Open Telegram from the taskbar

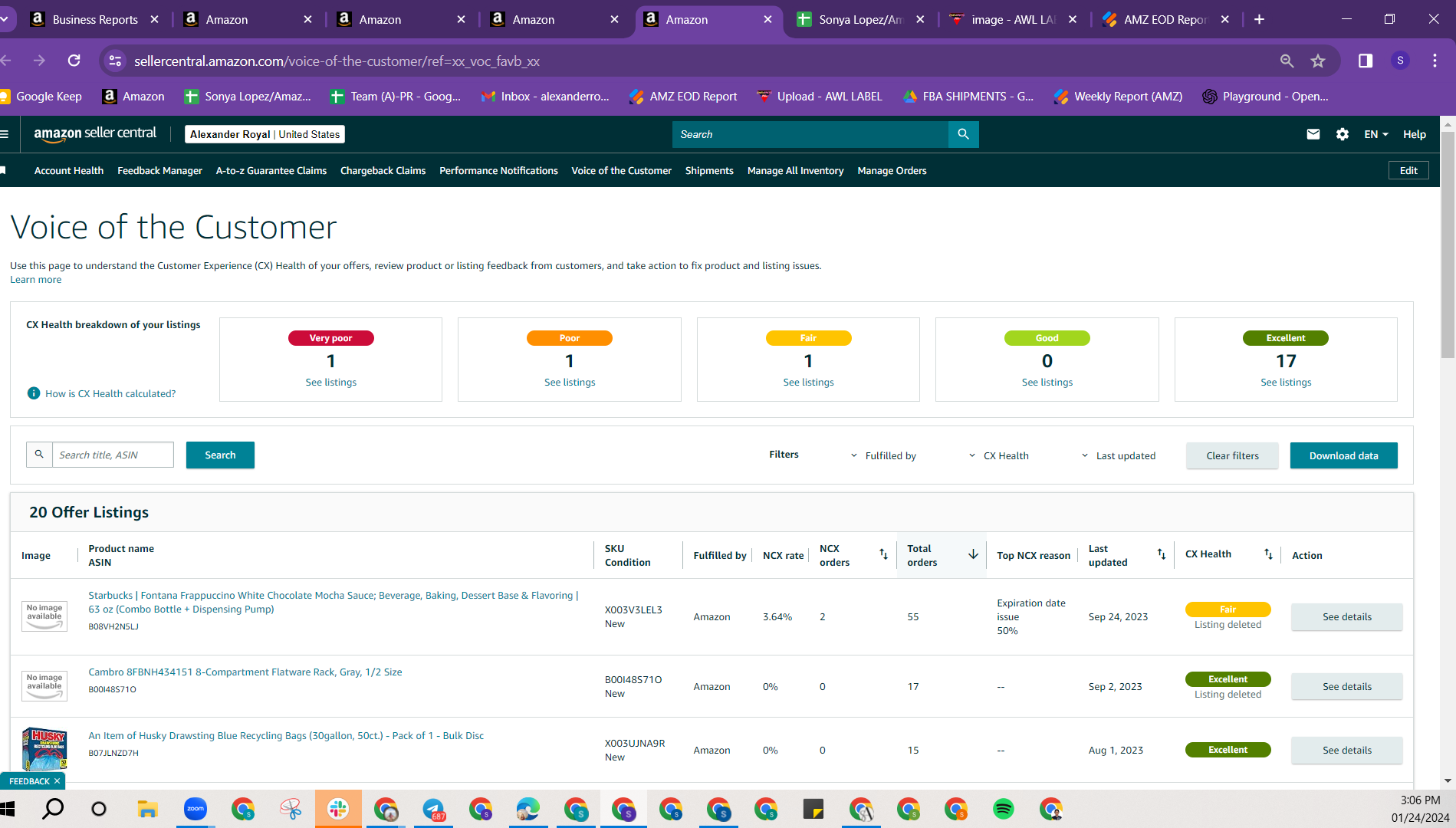pyautogui.click(x=434, y=809)
